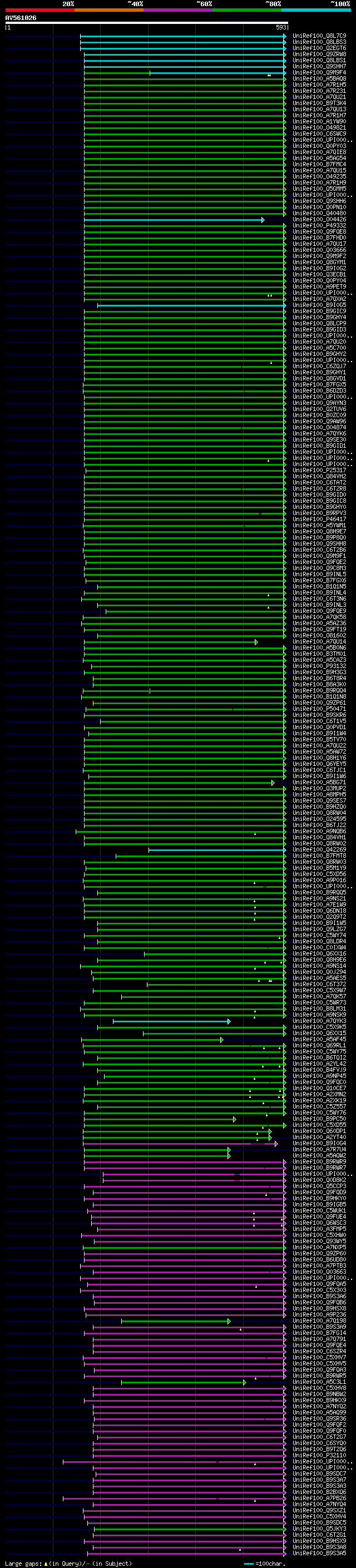The height and width of the screenshot is (1568, 356).
Task: Select the UniRef100_B7FGI4 label
Action: point(319,1333)
